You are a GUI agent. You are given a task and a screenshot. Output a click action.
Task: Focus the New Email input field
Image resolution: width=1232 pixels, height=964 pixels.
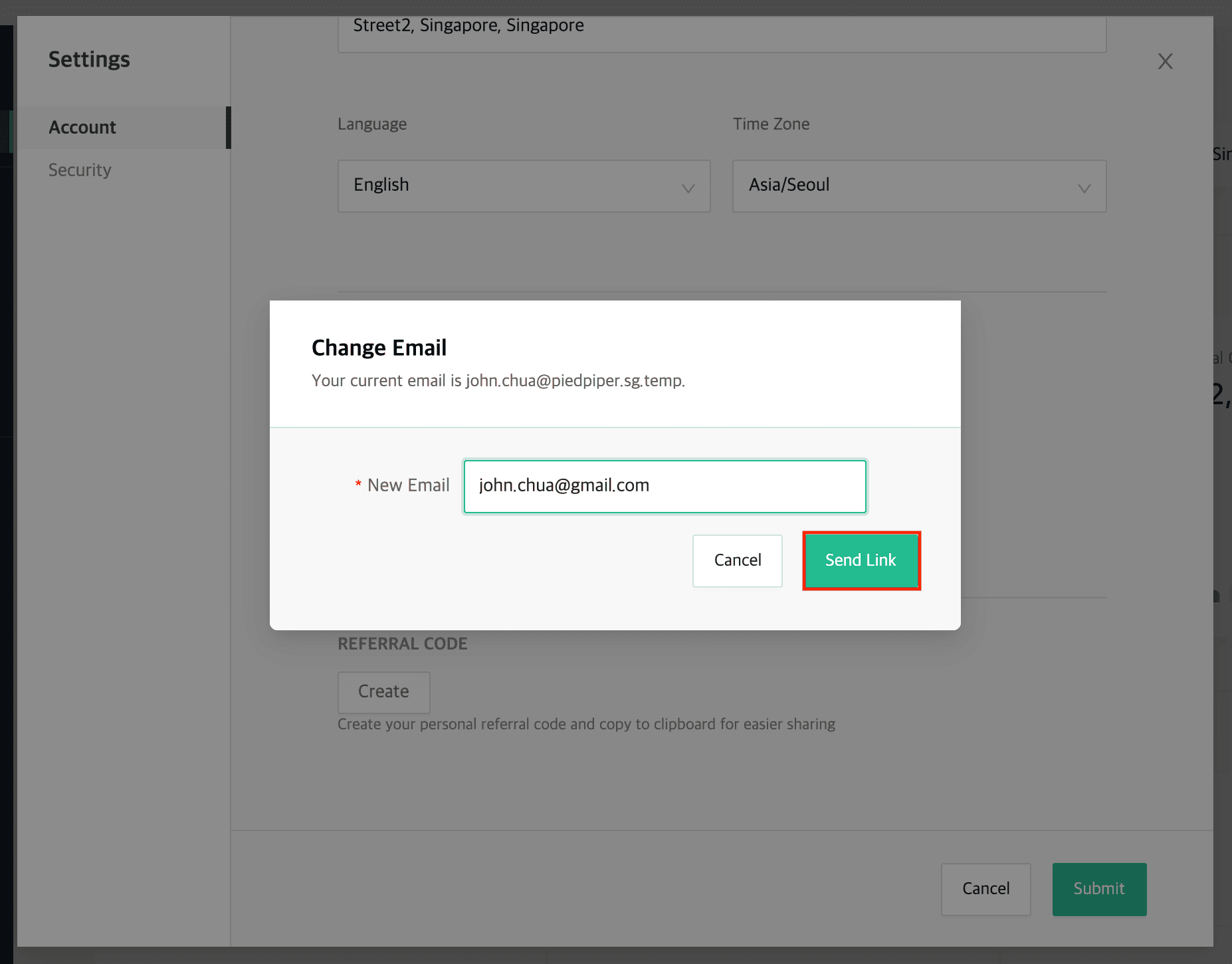tap(665, 486)
